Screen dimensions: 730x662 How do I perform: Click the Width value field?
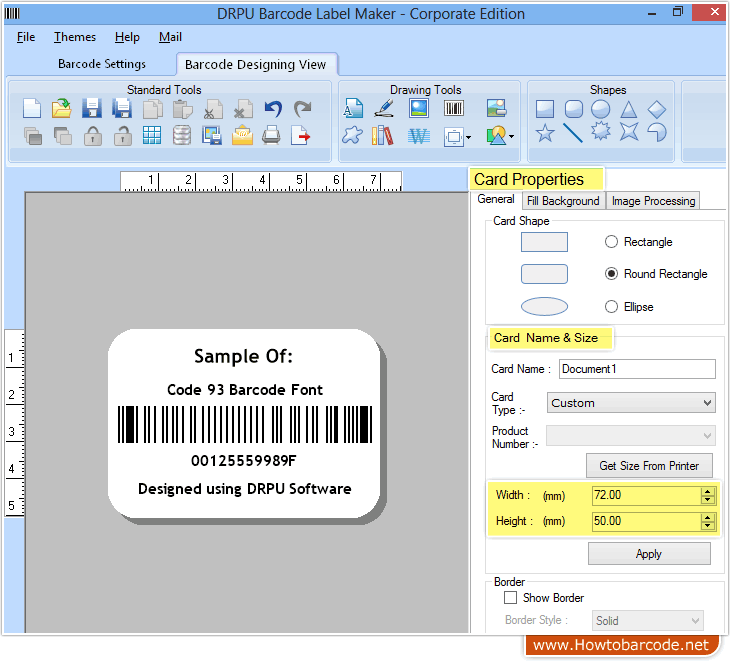[646, 495]
